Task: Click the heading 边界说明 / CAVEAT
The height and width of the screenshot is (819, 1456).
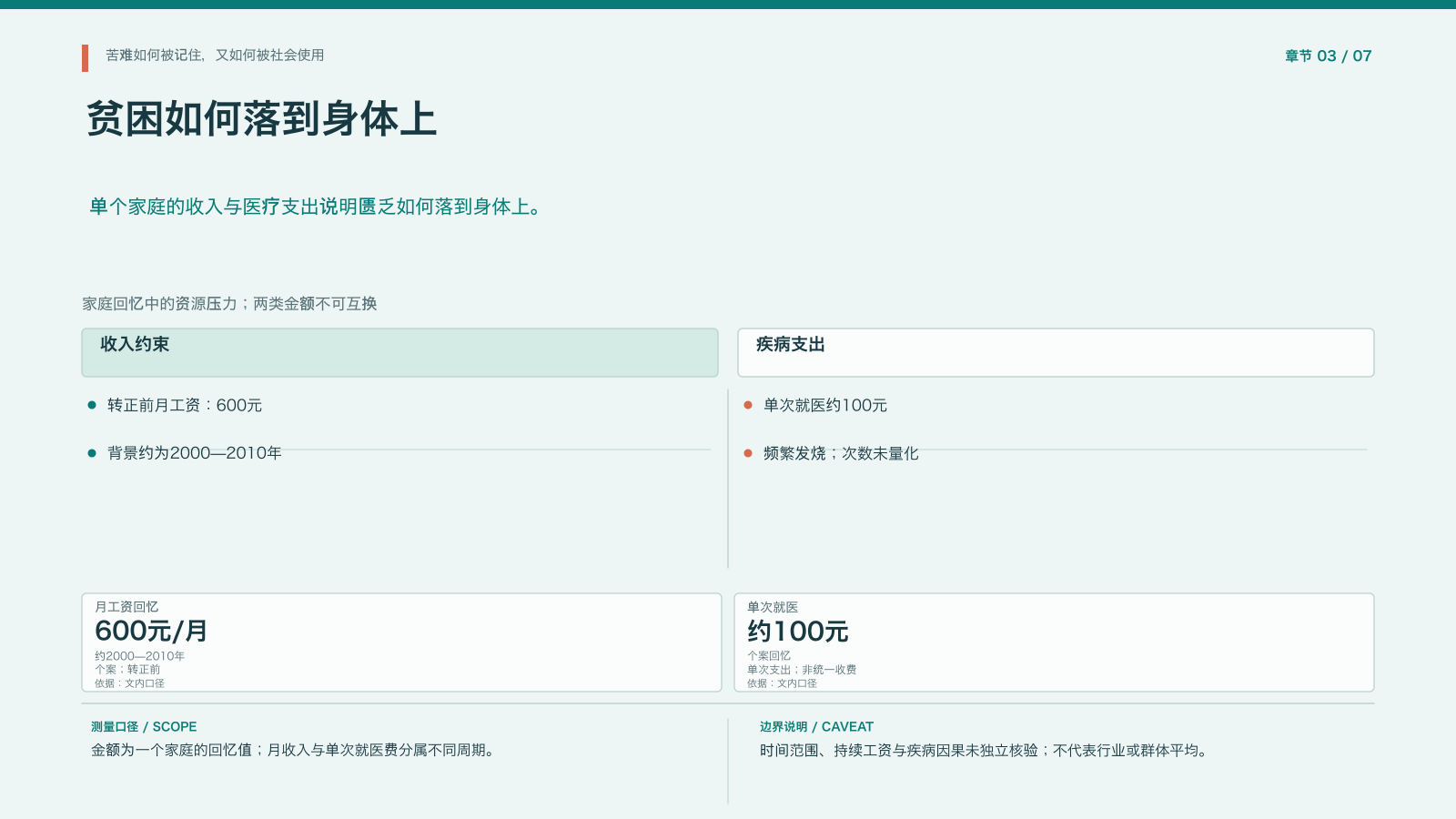Action: pos(816,727)
